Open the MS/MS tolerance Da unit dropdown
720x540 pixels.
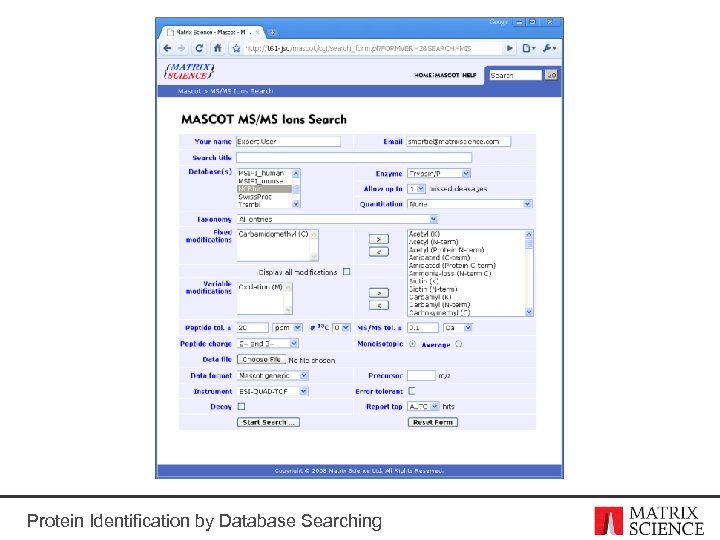pyautogui.click(x=458, y=327)
